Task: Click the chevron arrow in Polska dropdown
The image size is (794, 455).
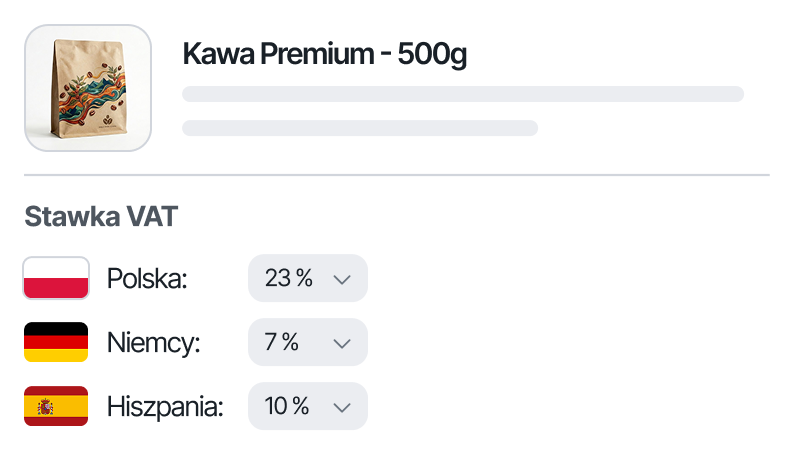Action: click(341, 279)
